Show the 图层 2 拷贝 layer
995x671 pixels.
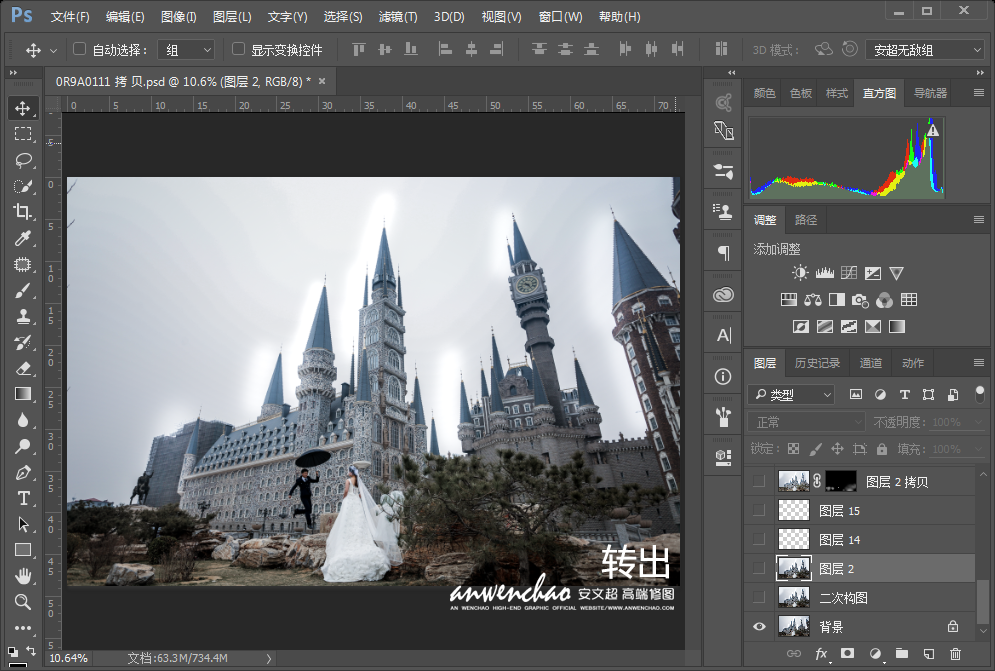point(759,481)
